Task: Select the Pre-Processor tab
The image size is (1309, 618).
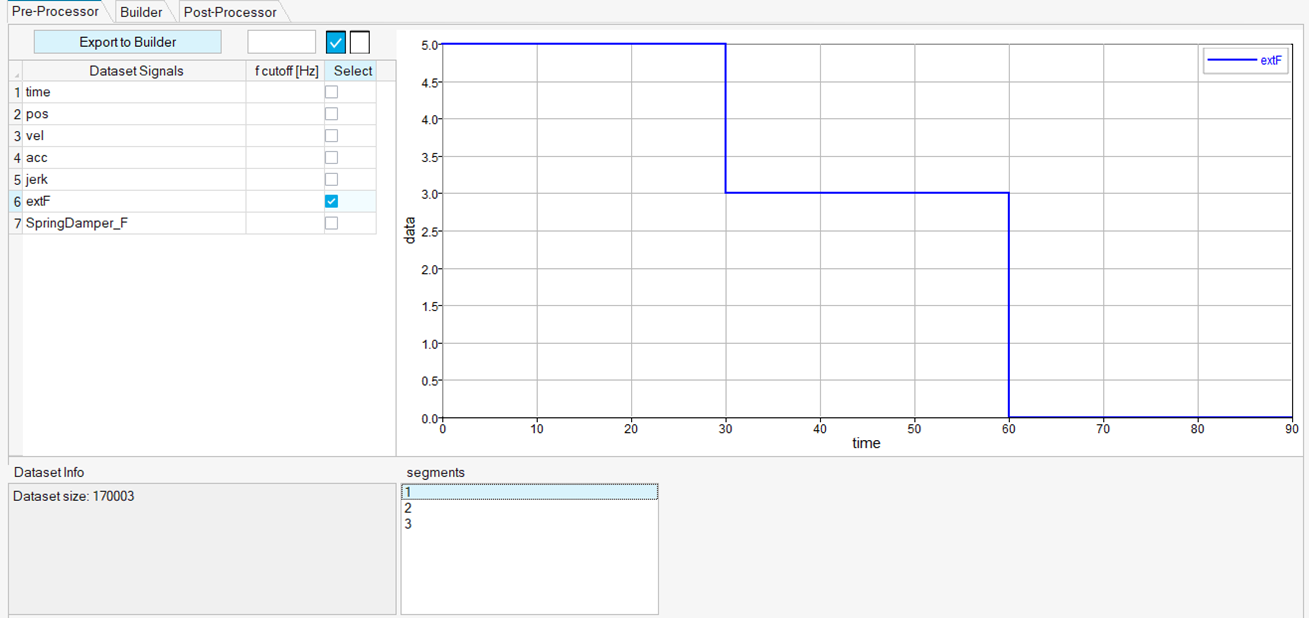Action: [x=55, y=12]
